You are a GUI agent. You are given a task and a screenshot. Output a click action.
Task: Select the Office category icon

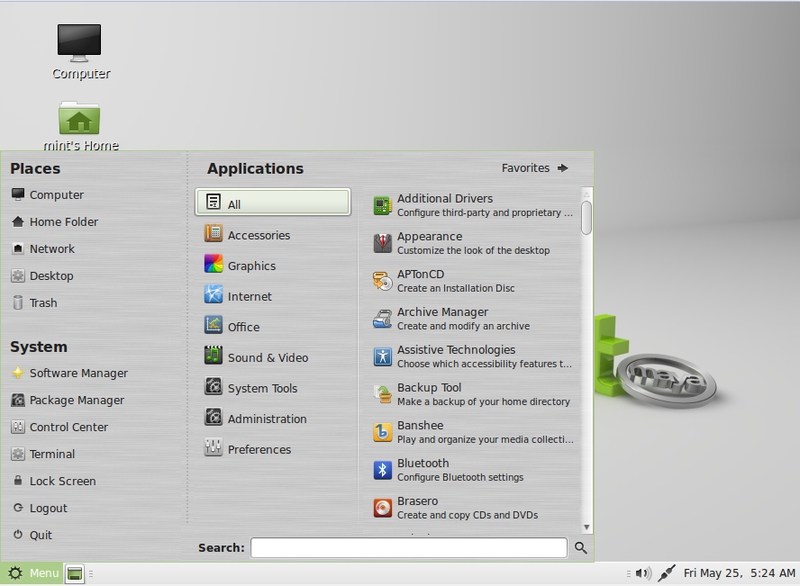click(x=213, y=325)
